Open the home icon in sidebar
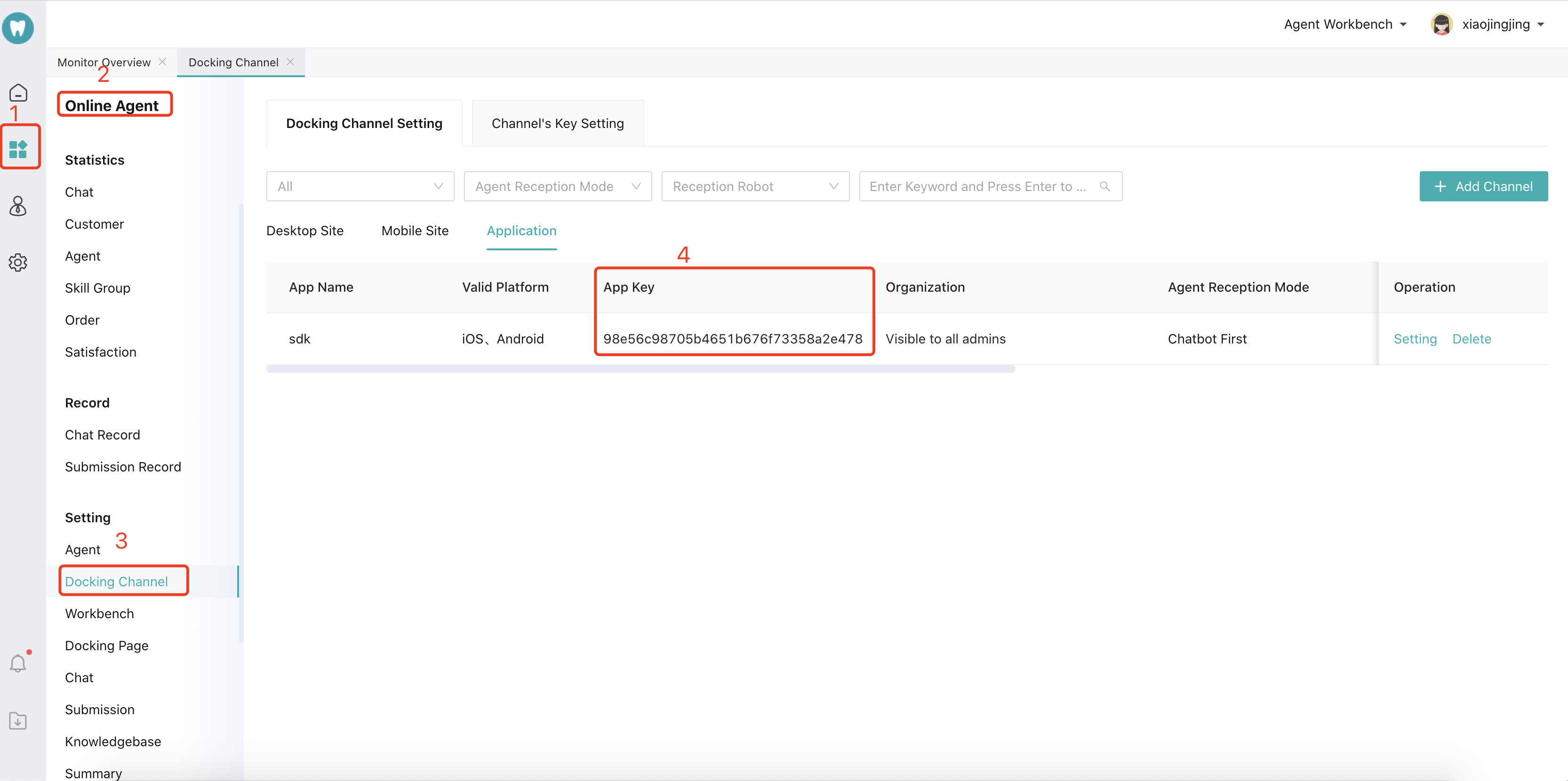Image resolution: width=1568 pixels, height=781 pixels. point(18,93)
